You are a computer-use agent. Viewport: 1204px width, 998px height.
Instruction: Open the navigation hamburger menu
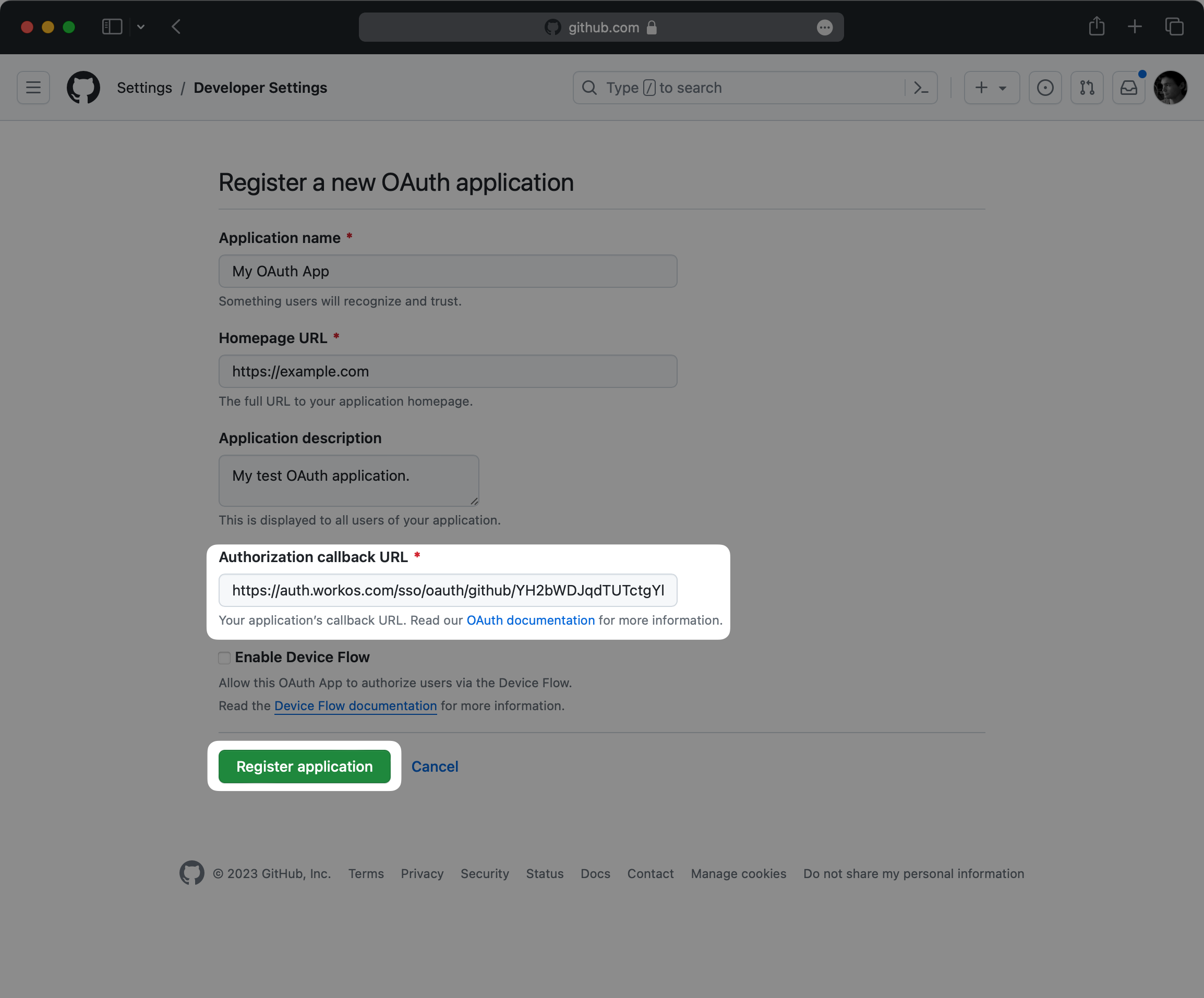pyautogui.click(x=33, y=87)
